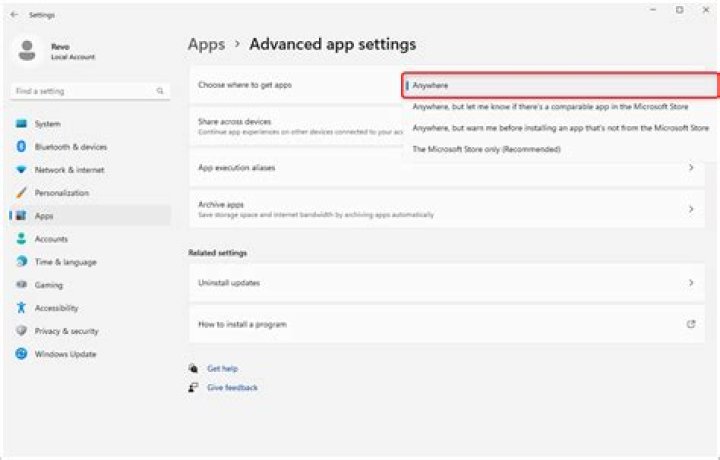The width and height of the screenshot is (720, 460).
Task: Click the System icon in sidebar
Action: click(20, 124)
